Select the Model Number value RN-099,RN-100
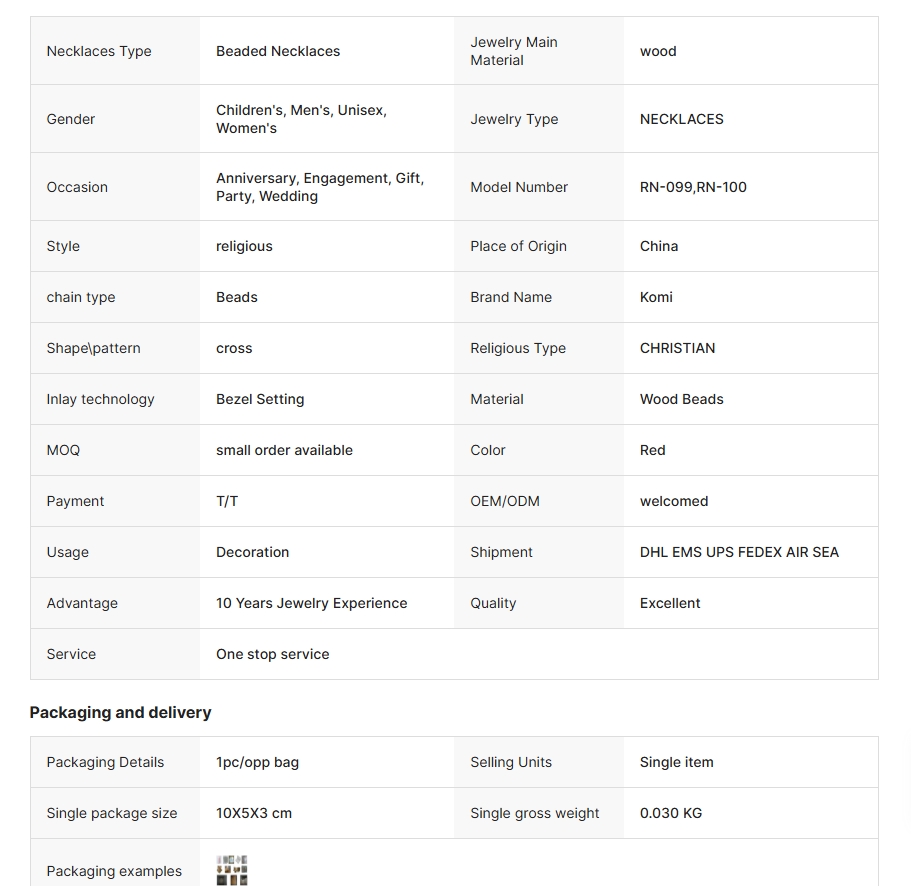 click(x=693, y=187)
